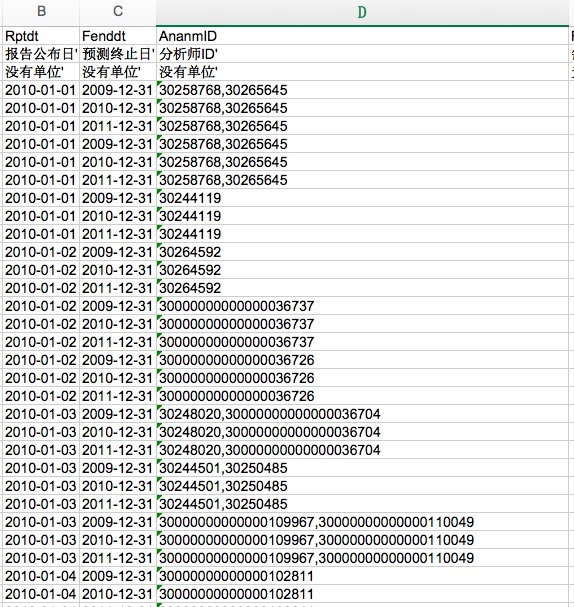Select the 报告公布日' cell
This screenshot has width=574, height=607.
[41, 54]
